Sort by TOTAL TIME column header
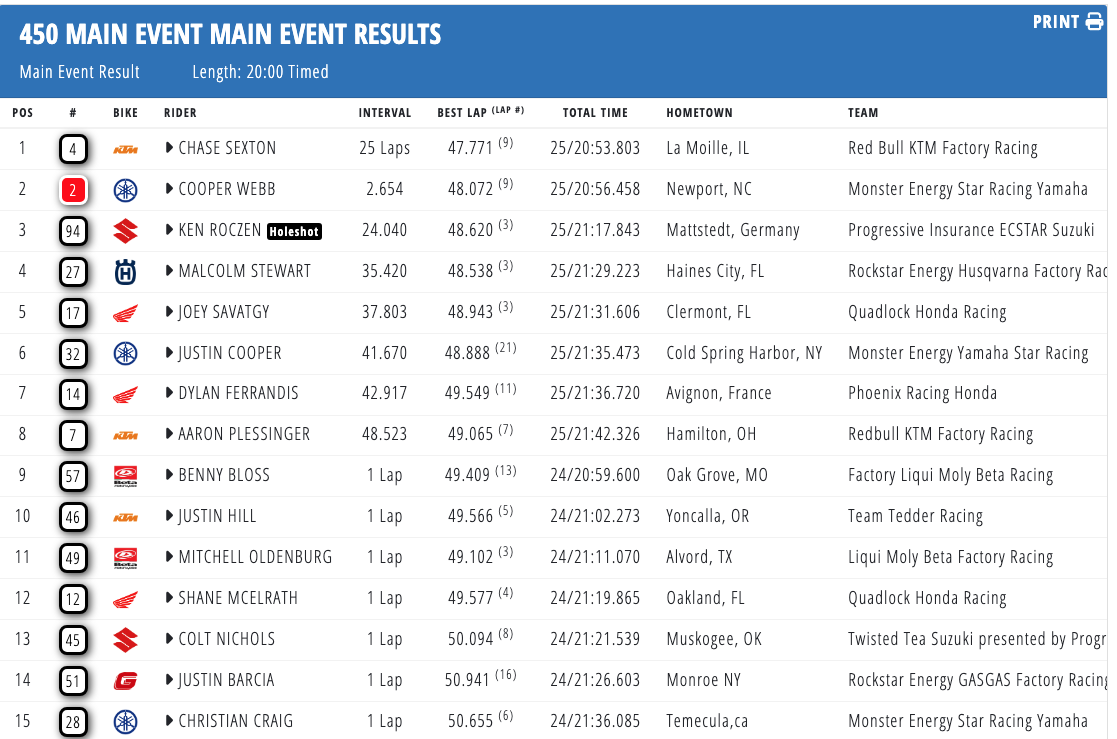The image size is (1117, 739). tap(595, 113)
